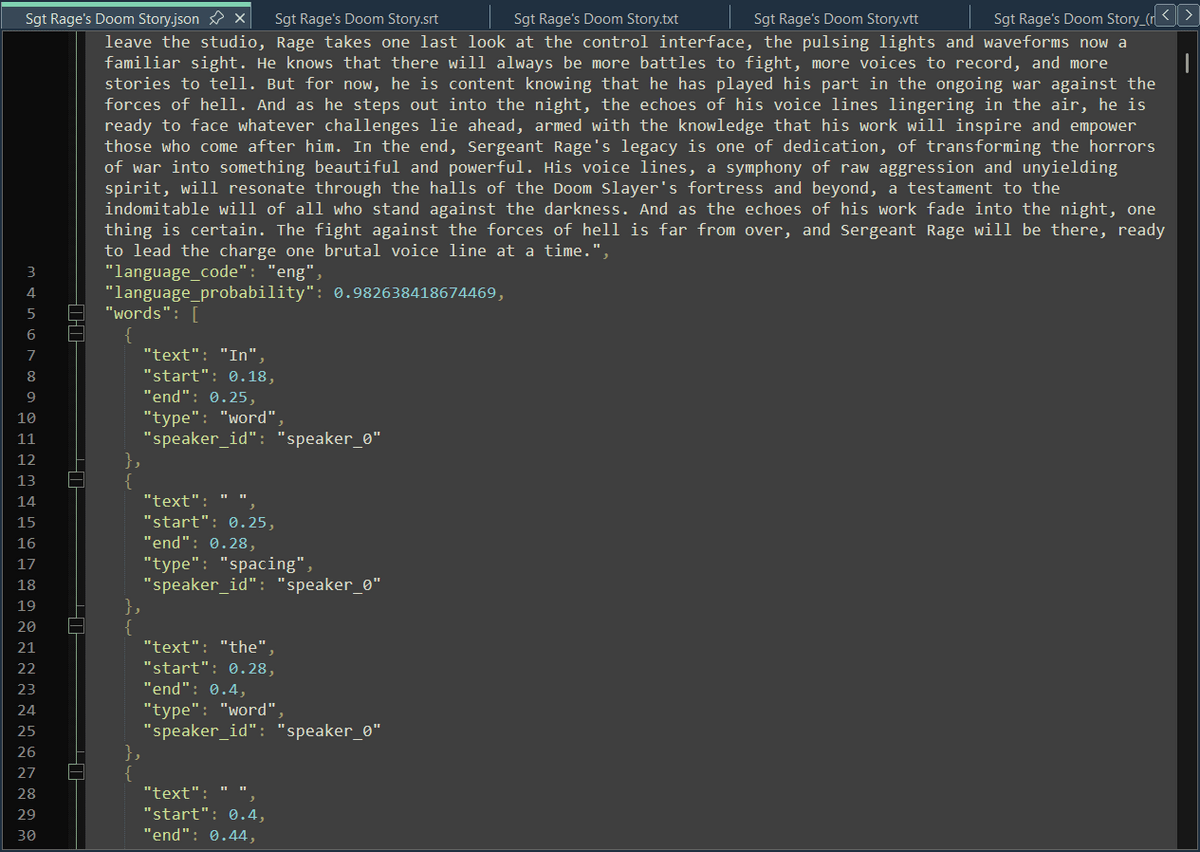Click the tab scroll right arrow
1200x852 pixels.
coord(1187,15)
